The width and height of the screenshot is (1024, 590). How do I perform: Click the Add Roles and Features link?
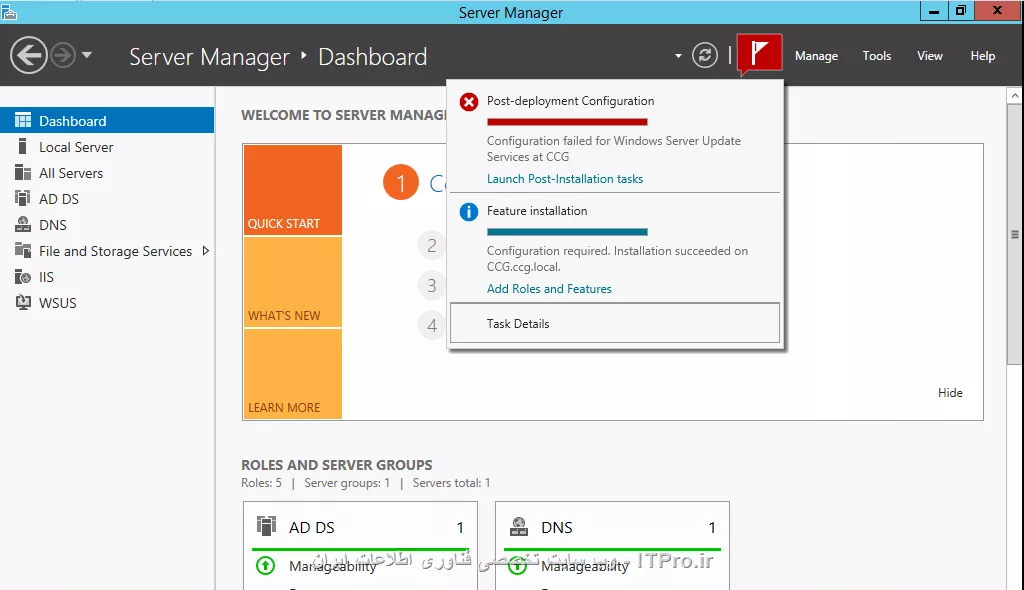549,289
